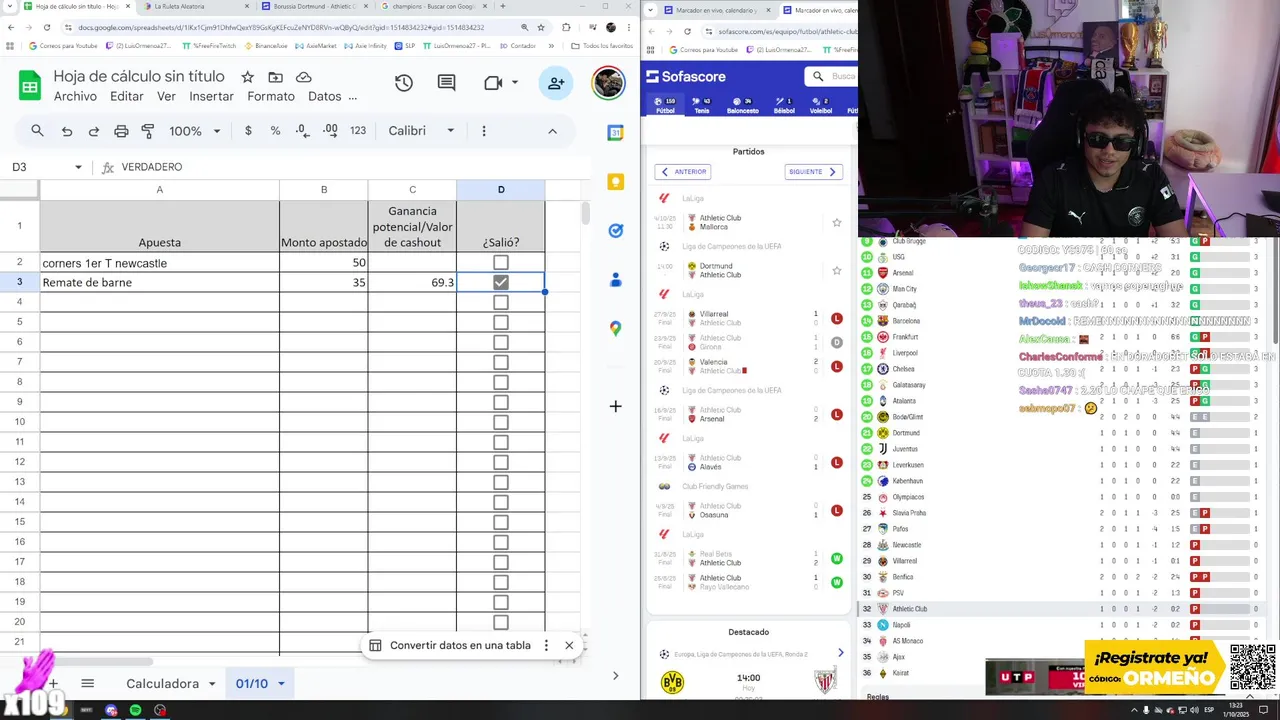1280x720 pixels.
Task: Open Google Maps side panel icon
Action: [x=616, y=328]
